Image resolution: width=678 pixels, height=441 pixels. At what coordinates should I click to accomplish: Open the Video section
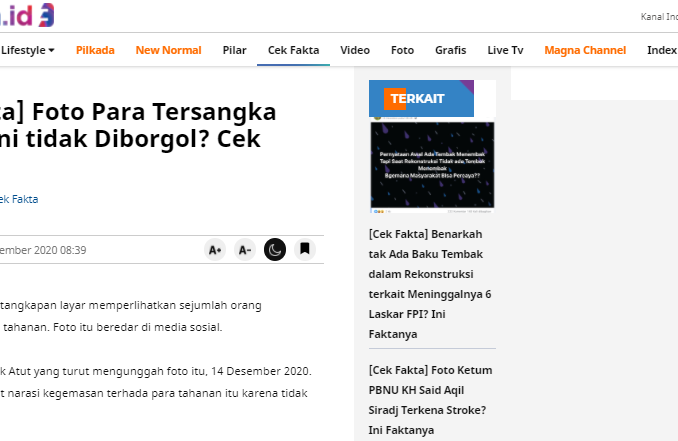point(355,50)
